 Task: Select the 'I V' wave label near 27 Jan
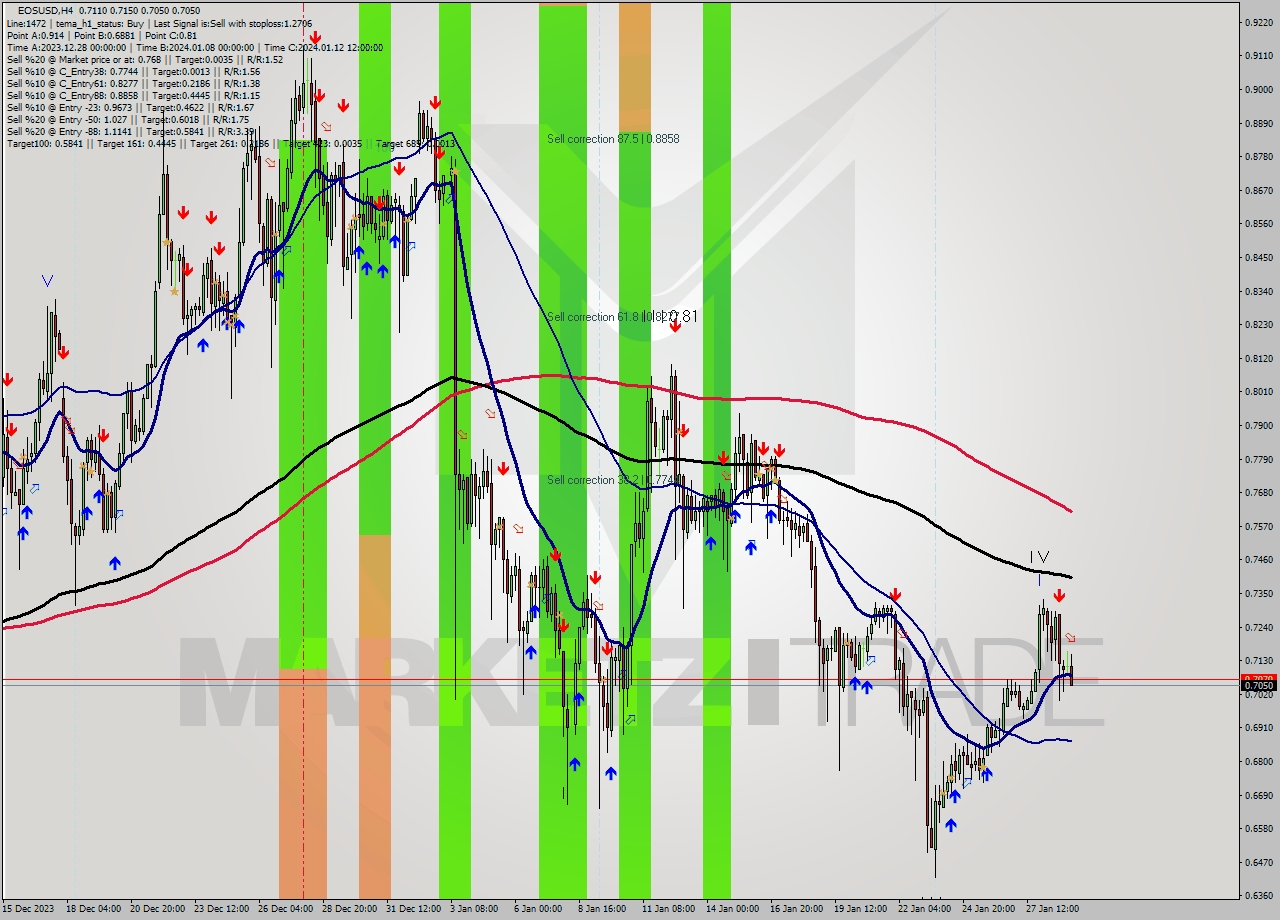pyautogui.click(x=1040, y=557)
